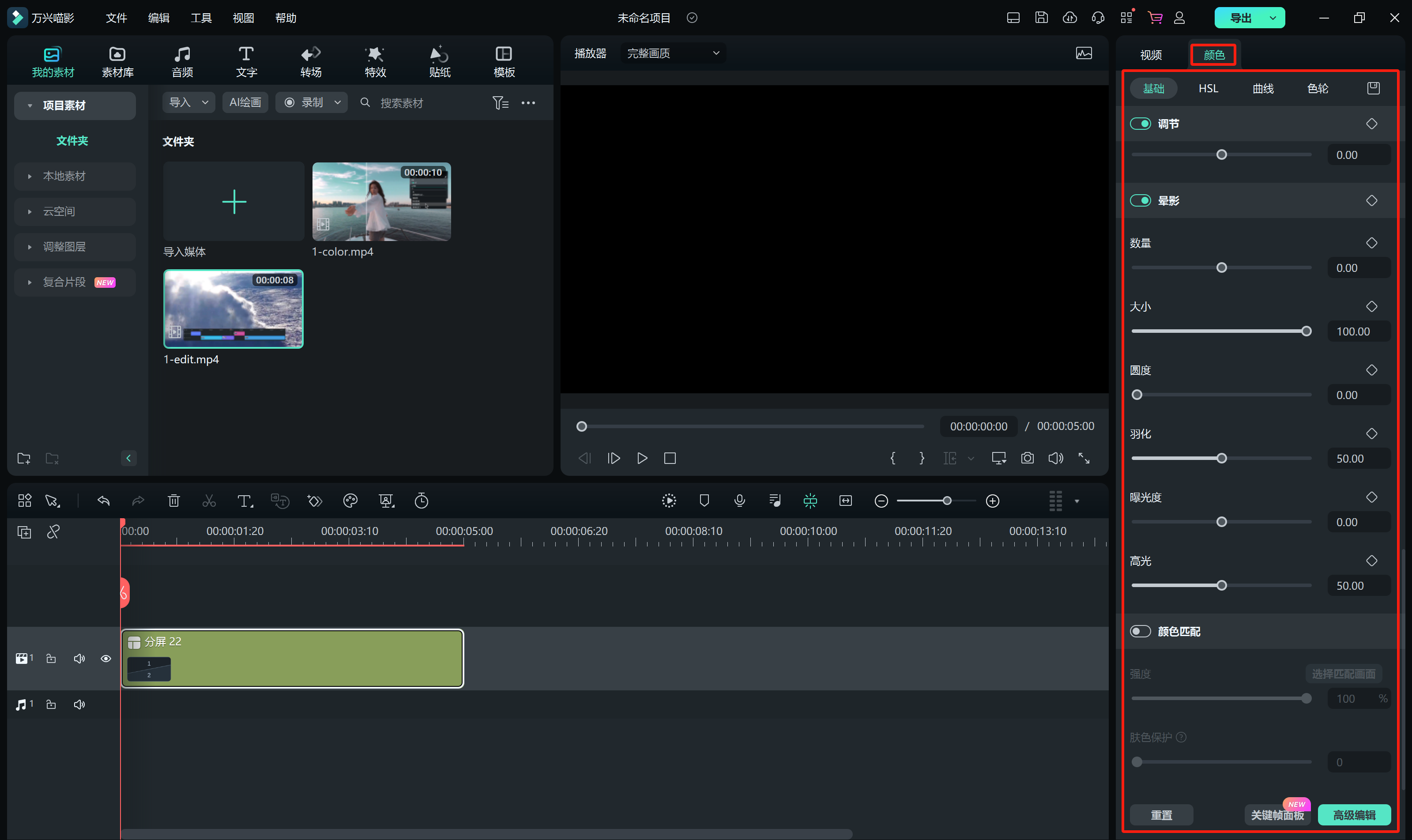Click the microphone voiceover record icon
Viewport: 1412px width, 840px height.
[x=739, y=501]
